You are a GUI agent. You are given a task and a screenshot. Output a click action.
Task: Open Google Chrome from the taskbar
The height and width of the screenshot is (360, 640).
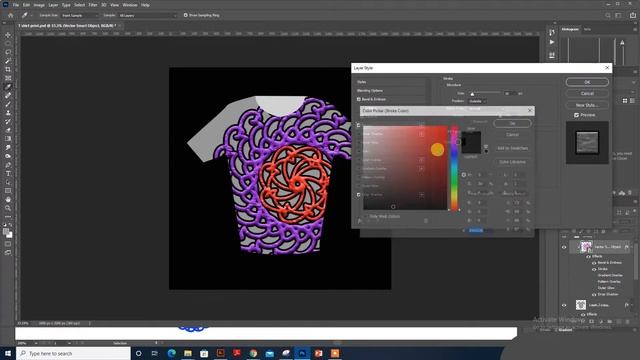(253, 353)
